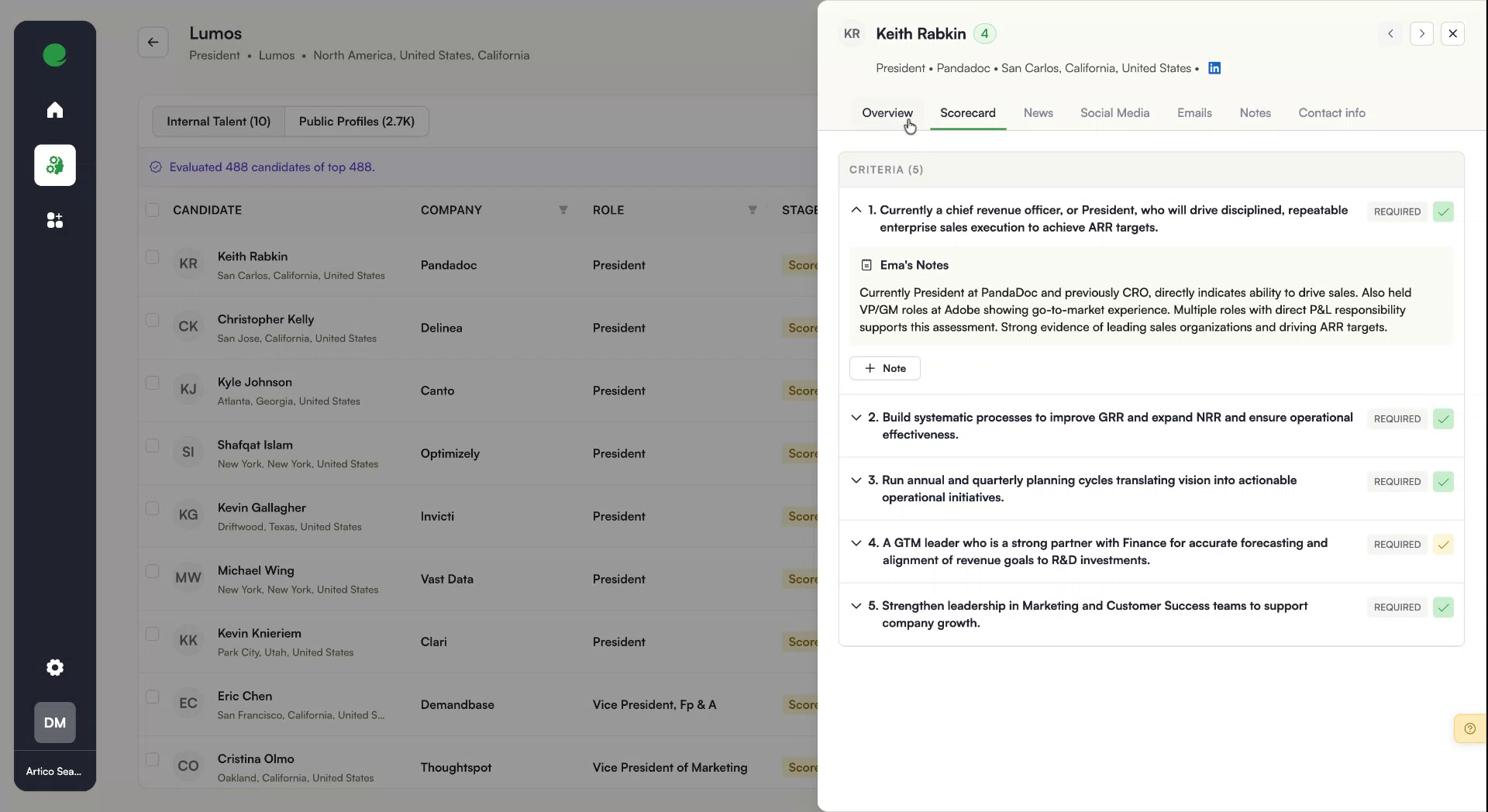Open the Home section in sidebar
The image size is (1488, 812).
[54, 109]
